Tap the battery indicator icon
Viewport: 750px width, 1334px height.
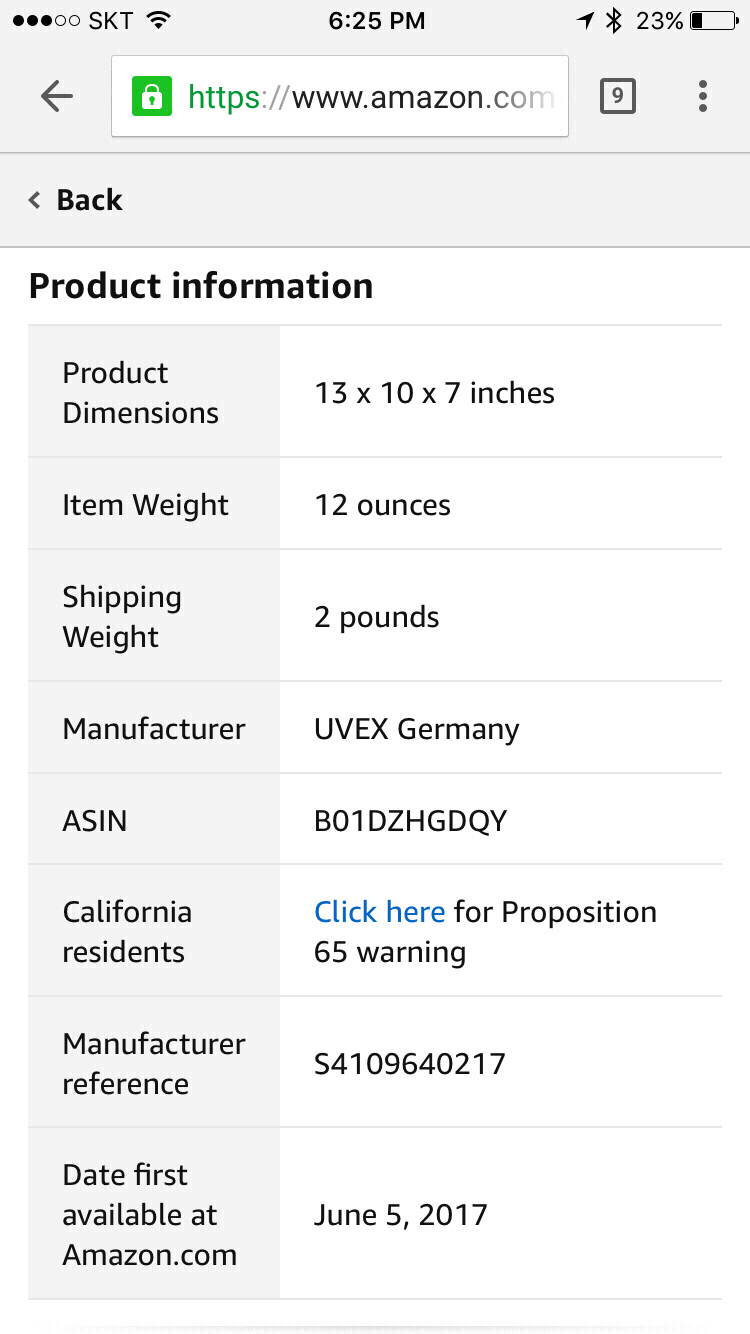pyautogui.click(x=713, y=20)
